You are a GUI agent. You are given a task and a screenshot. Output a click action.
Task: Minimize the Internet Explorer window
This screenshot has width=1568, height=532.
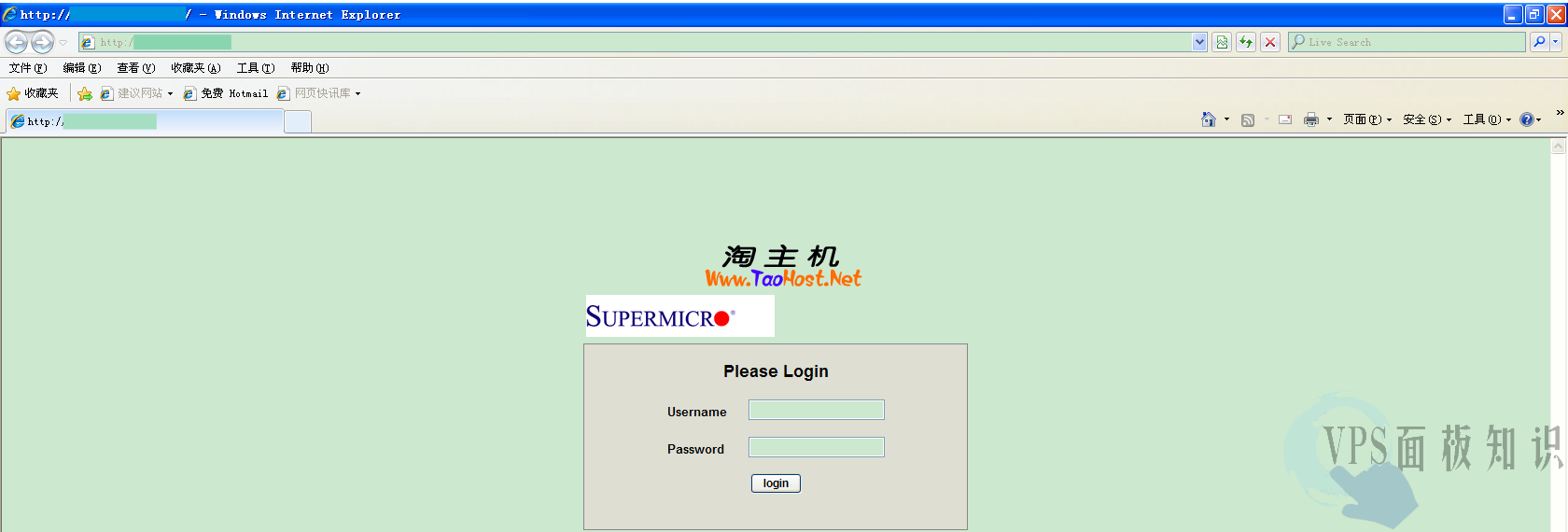1513,14
